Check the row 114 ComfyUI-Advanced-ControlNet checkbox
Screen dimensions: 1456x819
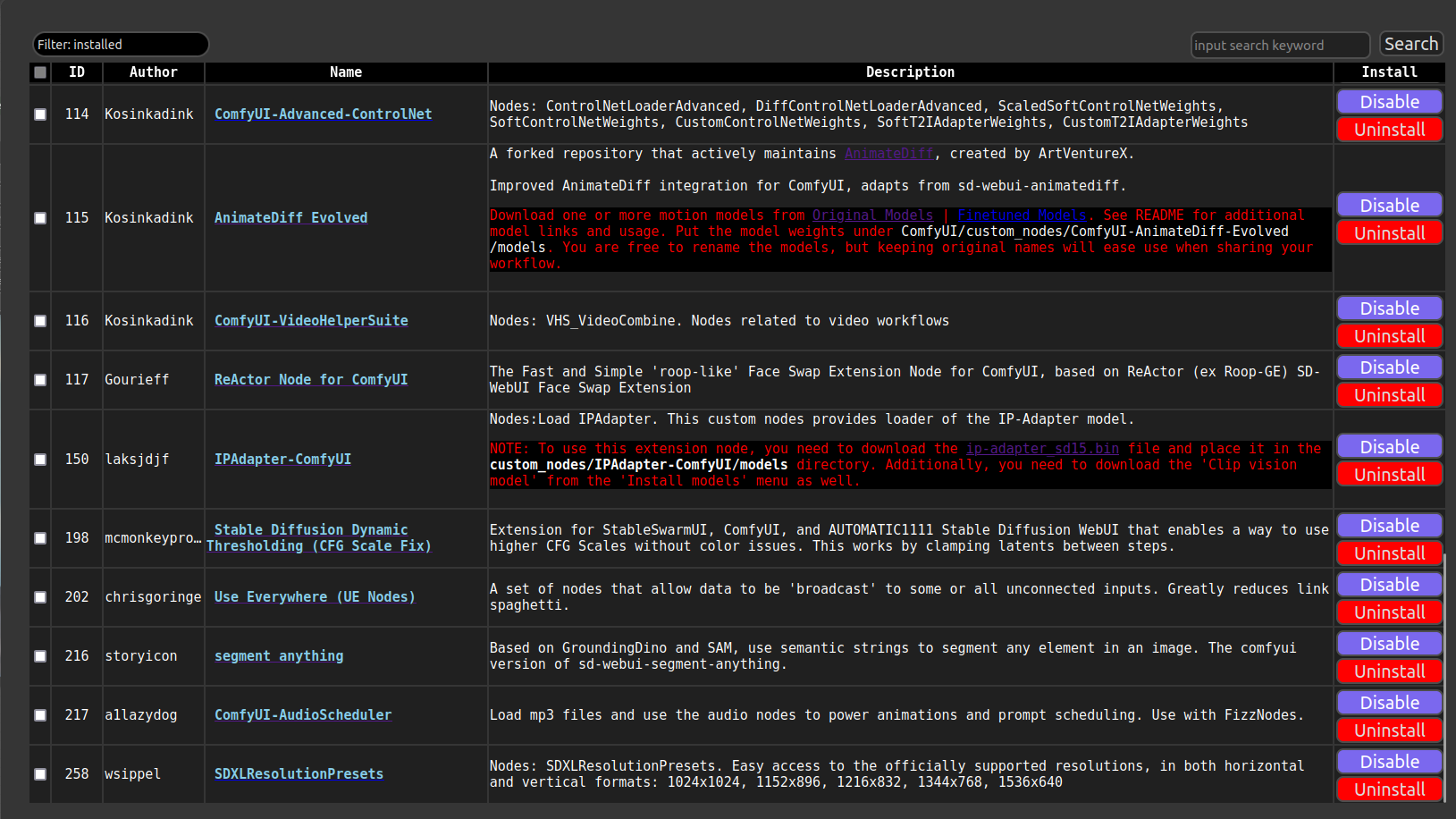click(40, 114)
